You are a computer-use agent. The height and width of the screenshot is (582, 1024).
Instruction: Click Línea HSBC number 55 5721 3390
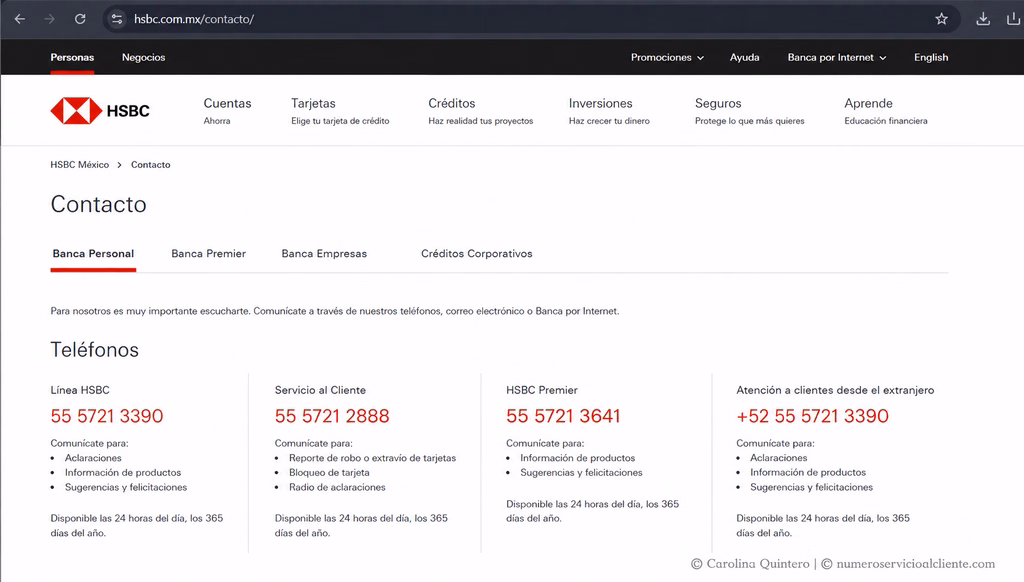(106, 416)
